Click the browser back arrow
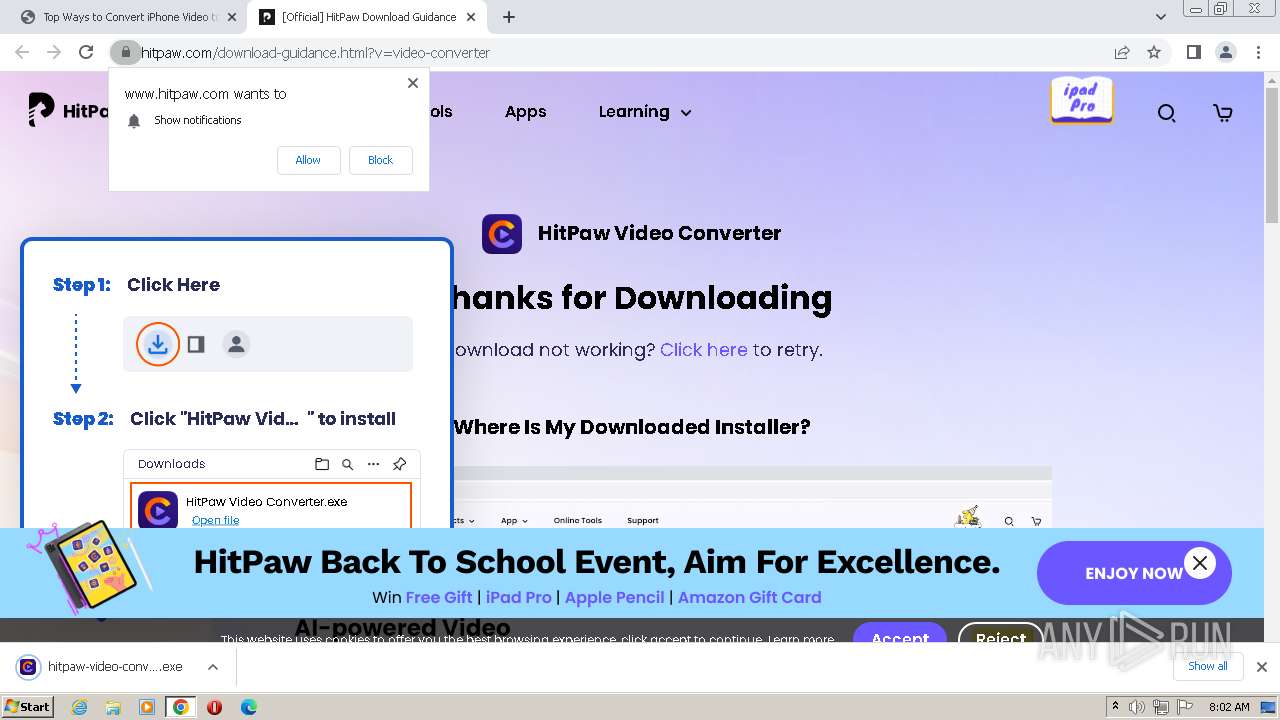 (22, 52)
